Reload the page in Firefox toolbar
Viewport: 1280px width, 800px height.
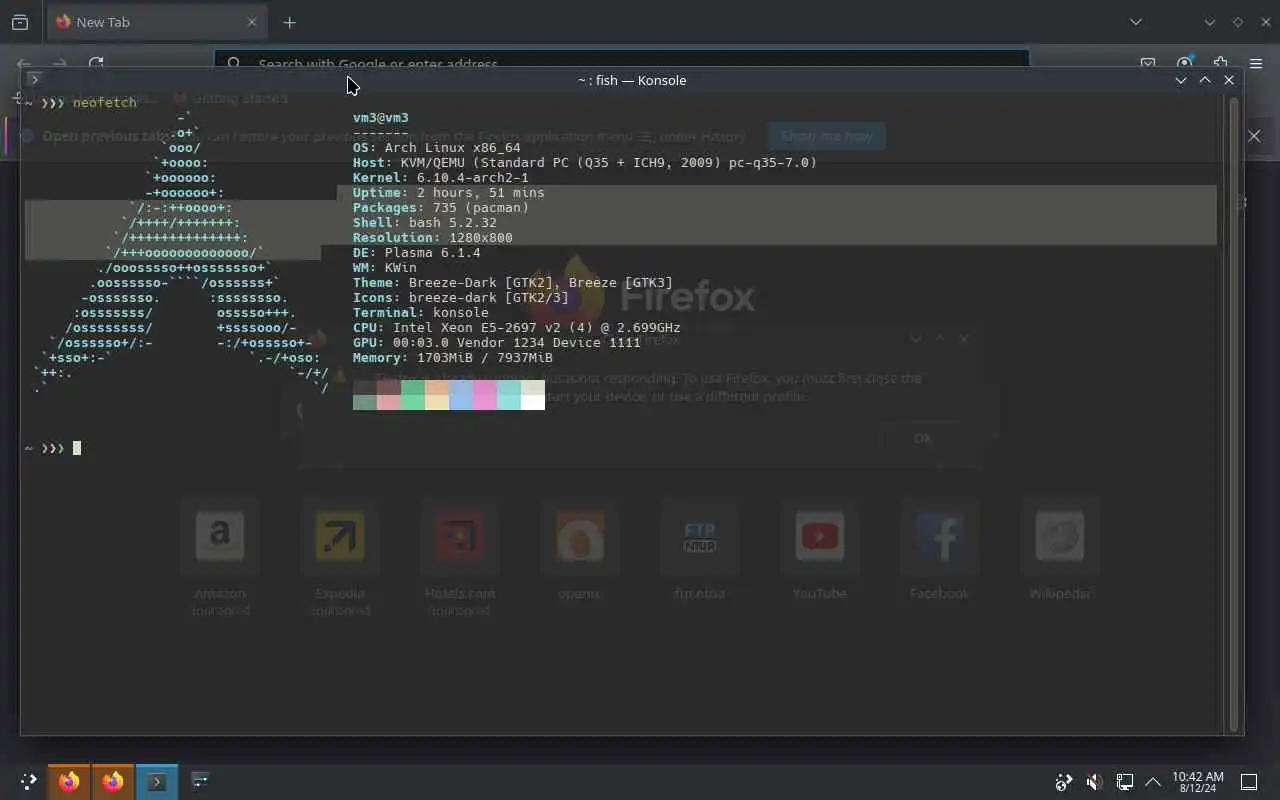pyautogui.click(x=96, y=63)
